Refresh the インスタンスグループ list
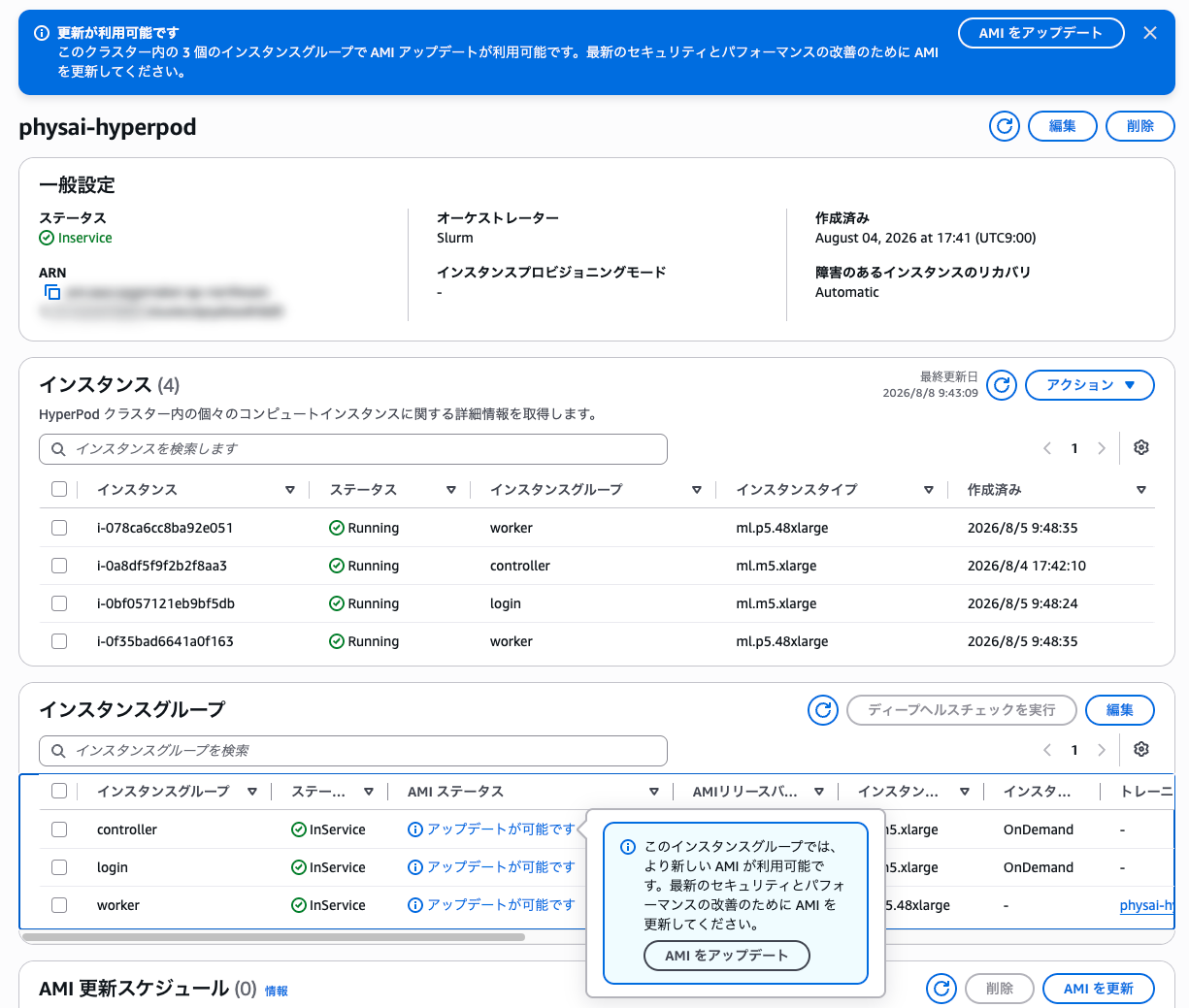1189x1008 pixels. click(x=823, y=710)
